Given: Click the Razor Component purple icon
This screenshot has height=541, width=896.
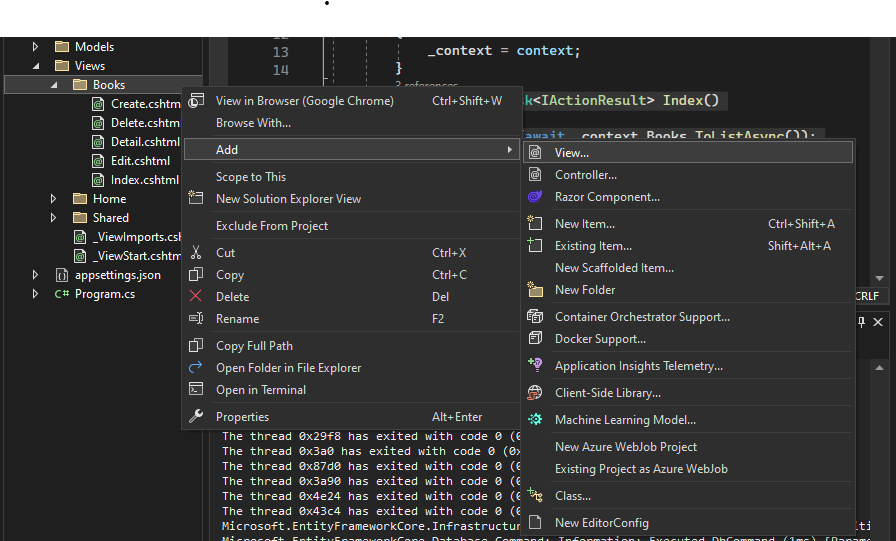Looking at the screenshot, I should pyautogui.click(x=535, y=197).
